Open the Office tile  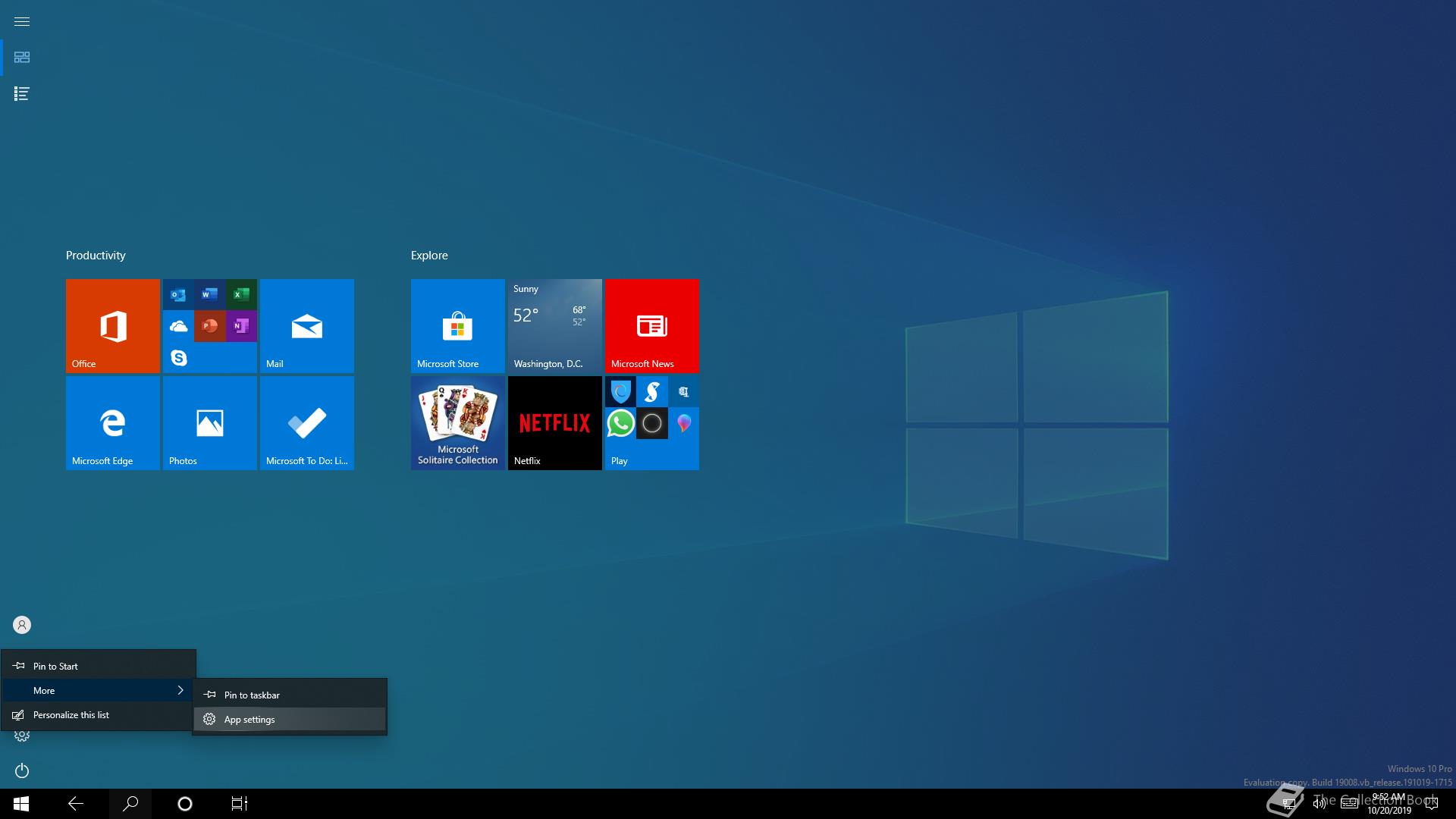113,326
